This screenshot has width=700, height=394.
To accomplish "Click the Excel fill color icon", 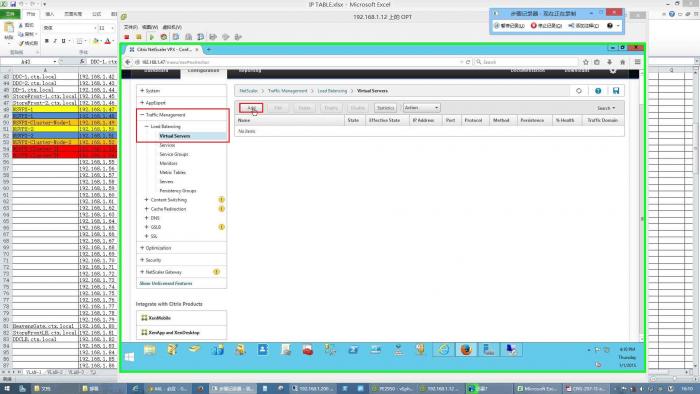I will pos(96,41).
